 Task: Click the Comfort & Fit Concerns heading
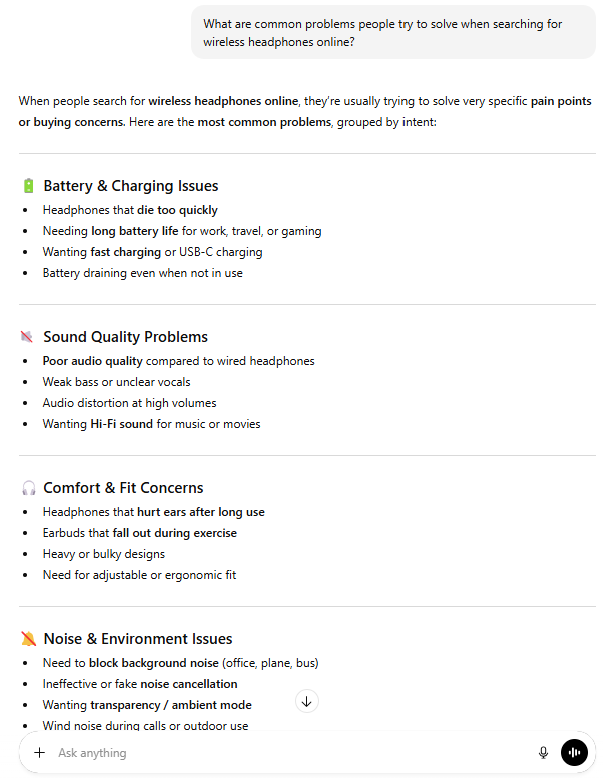pos(123,488)
